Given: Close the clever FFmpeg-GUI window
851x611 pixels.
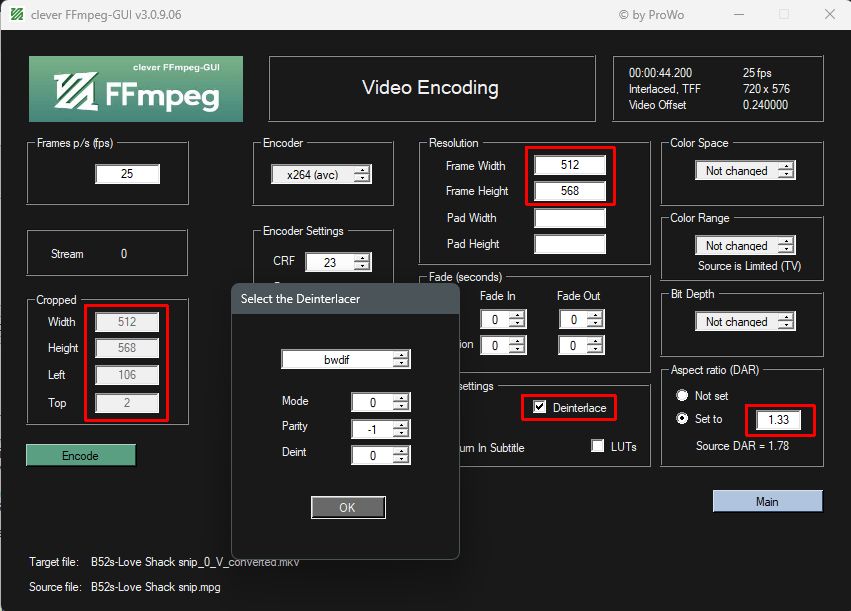Looking at the screenshot, I should [830, 14].
